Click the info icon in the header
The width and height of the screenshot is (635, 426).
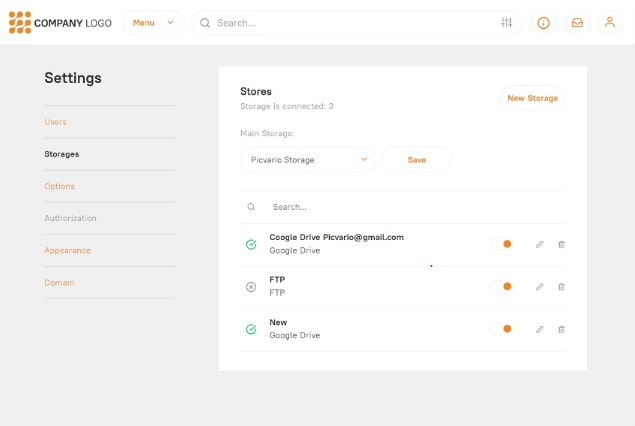pos(543,23)
